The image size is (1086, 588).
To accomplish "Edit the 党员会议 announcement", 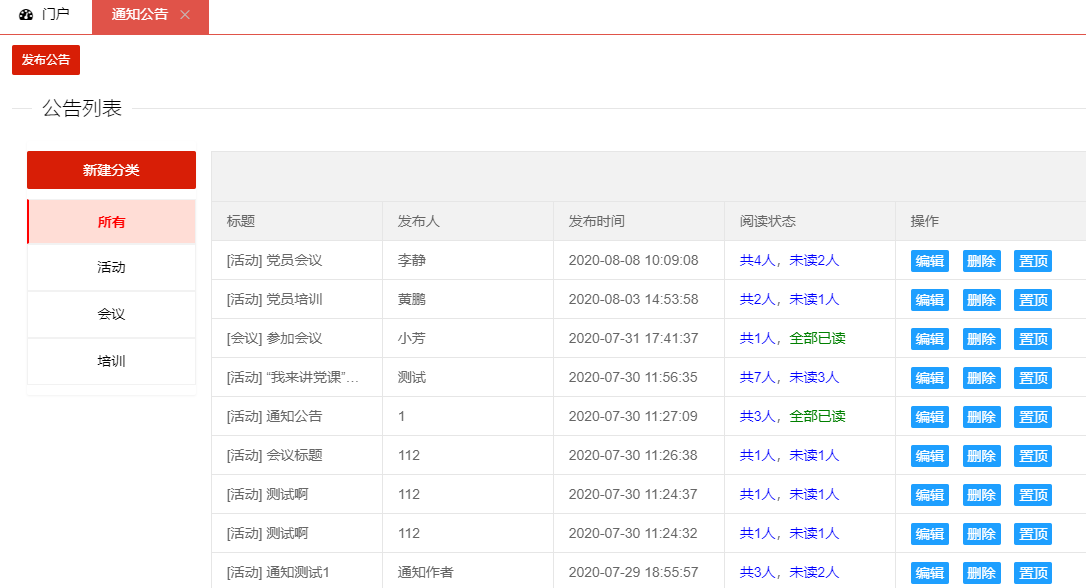I will (x=930, y=261).
